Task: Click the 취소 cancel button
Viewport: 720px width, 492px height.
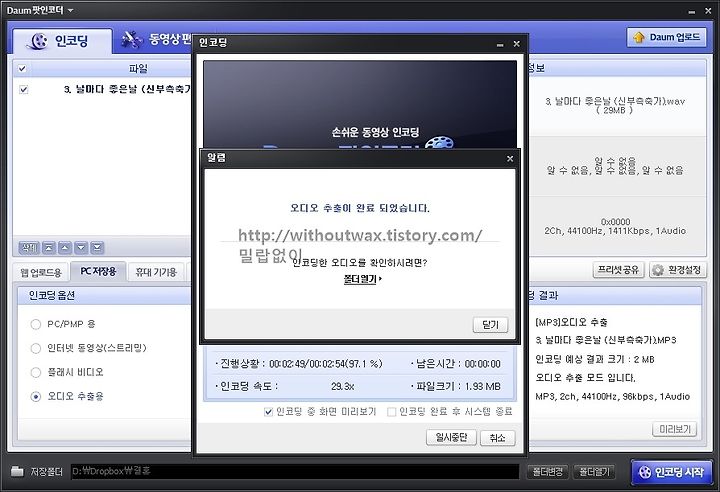Action: (x=497, y=437)
